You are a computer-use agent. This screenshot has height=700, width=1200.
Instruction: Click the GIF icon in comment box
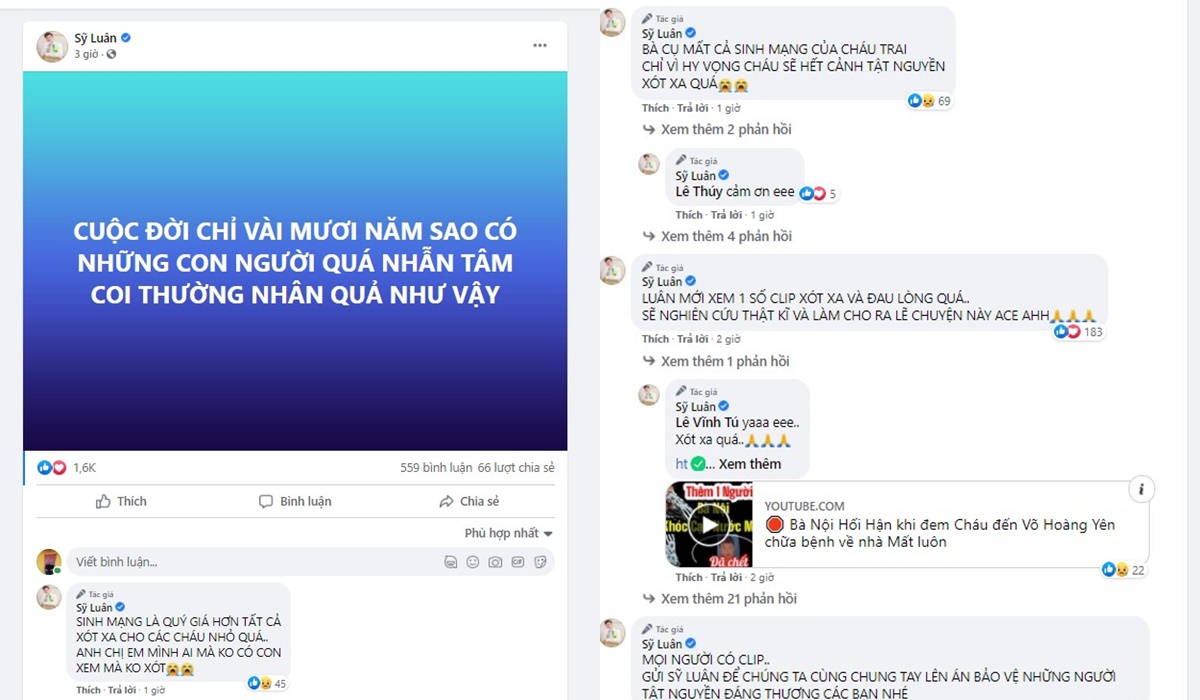[x=518, y=562]
